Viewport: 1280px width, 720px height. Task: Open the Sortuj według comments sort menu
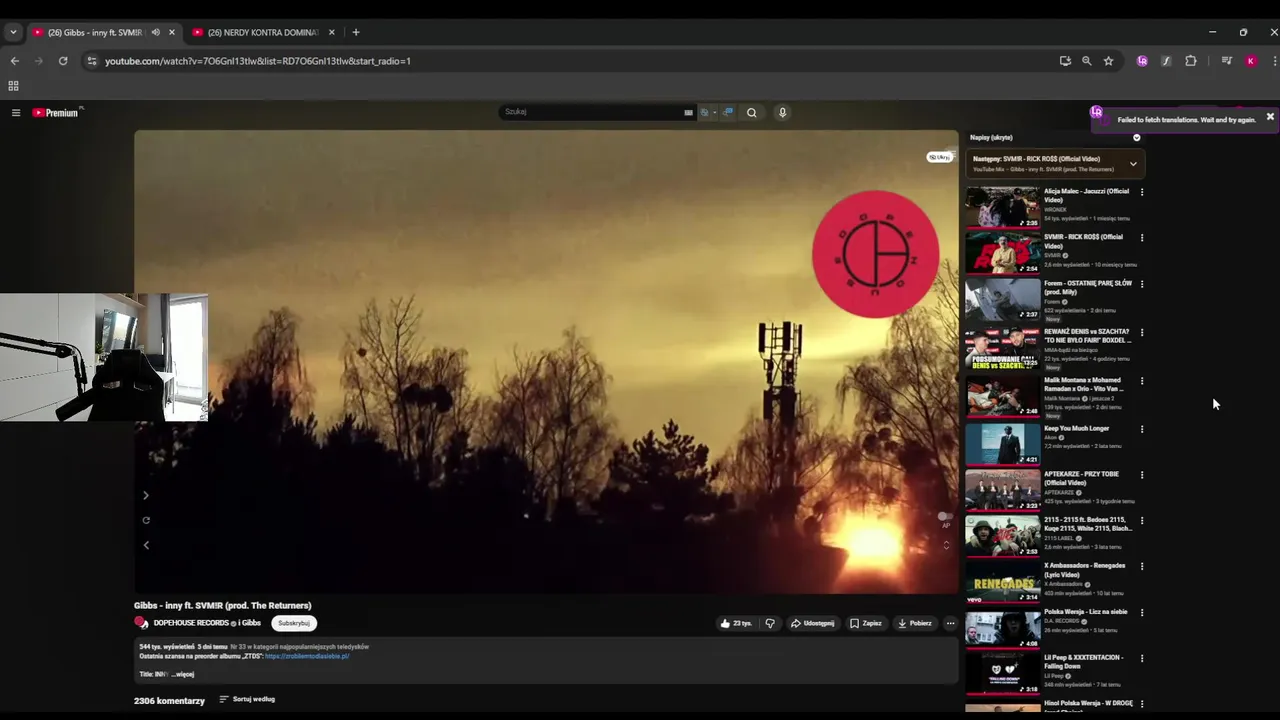(247, 699)
